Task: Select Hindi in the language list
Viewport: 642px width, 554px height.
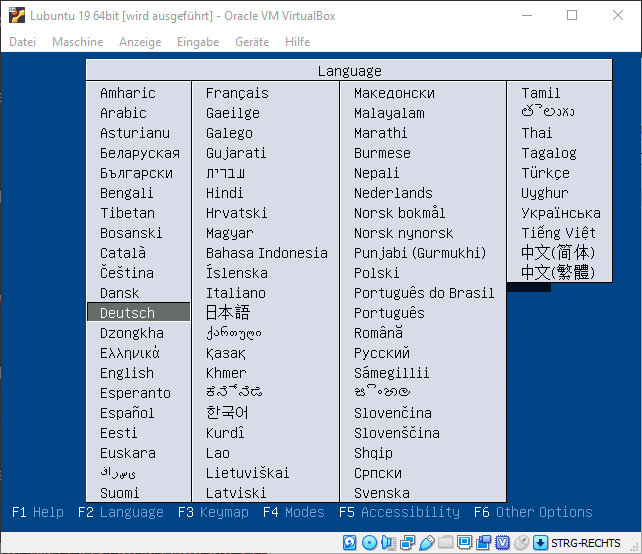Action: [224, 193]
